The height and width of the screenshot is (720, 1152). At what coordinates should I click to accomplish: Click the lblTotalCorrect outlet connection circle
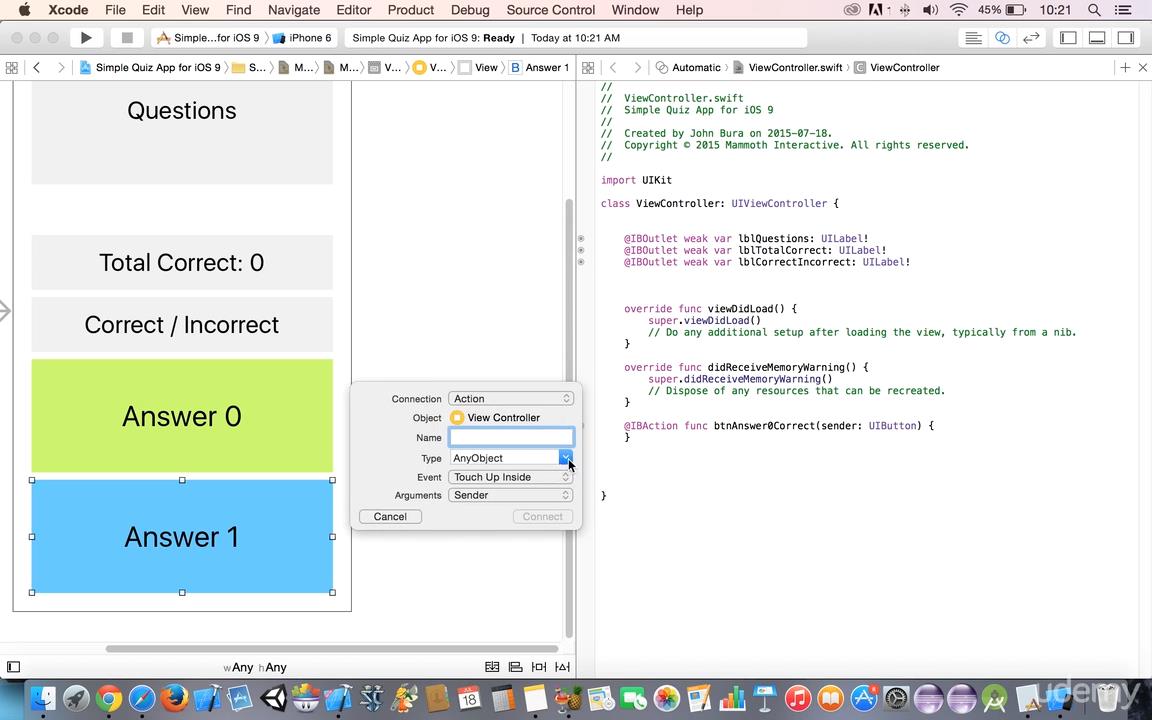pos(580,251)
